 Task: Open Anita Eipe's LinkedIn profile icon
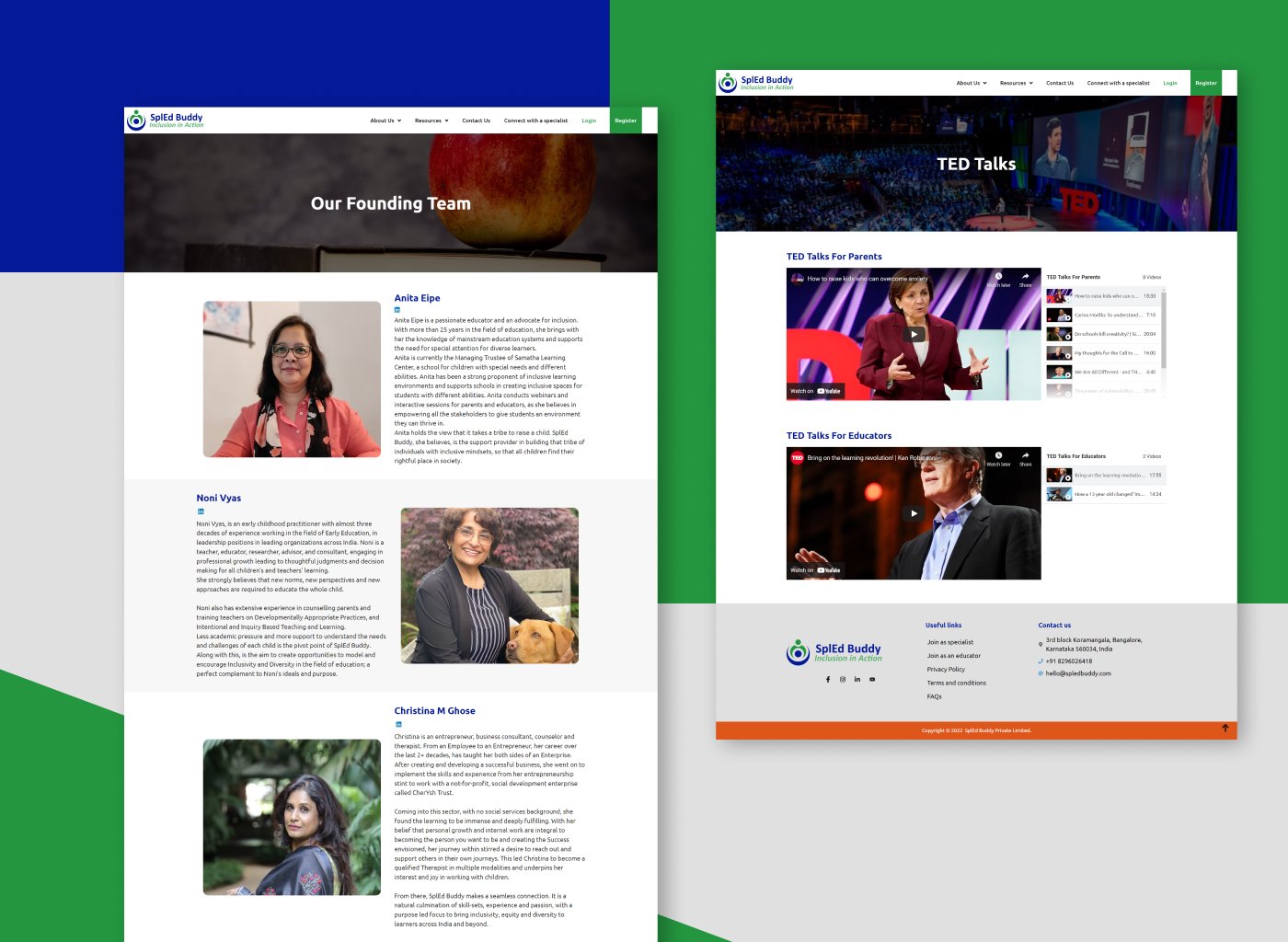[x=397, y=310]
